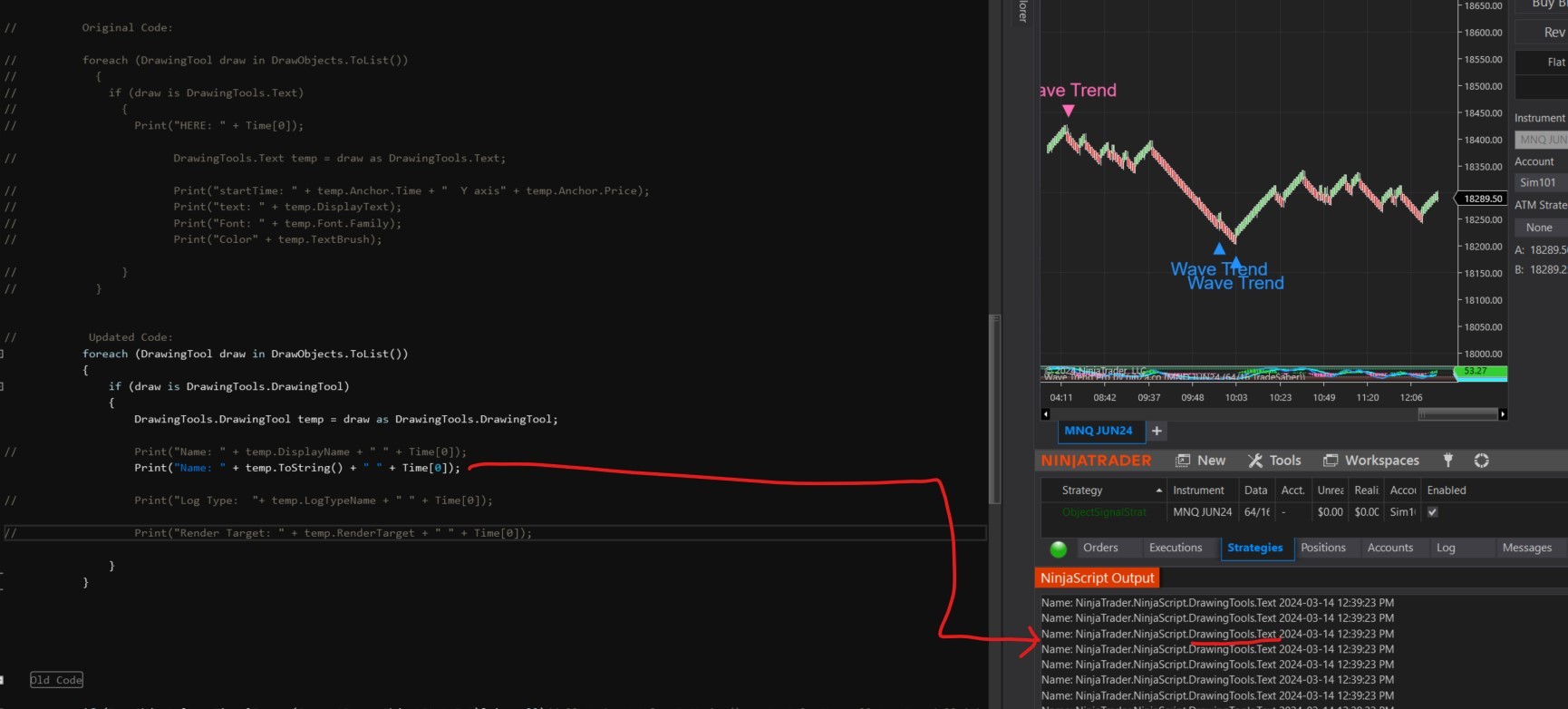The width and height of the screenshot is (1568, 709).
Task: Add a new chart tab with plus
Action: [1157, 431]
